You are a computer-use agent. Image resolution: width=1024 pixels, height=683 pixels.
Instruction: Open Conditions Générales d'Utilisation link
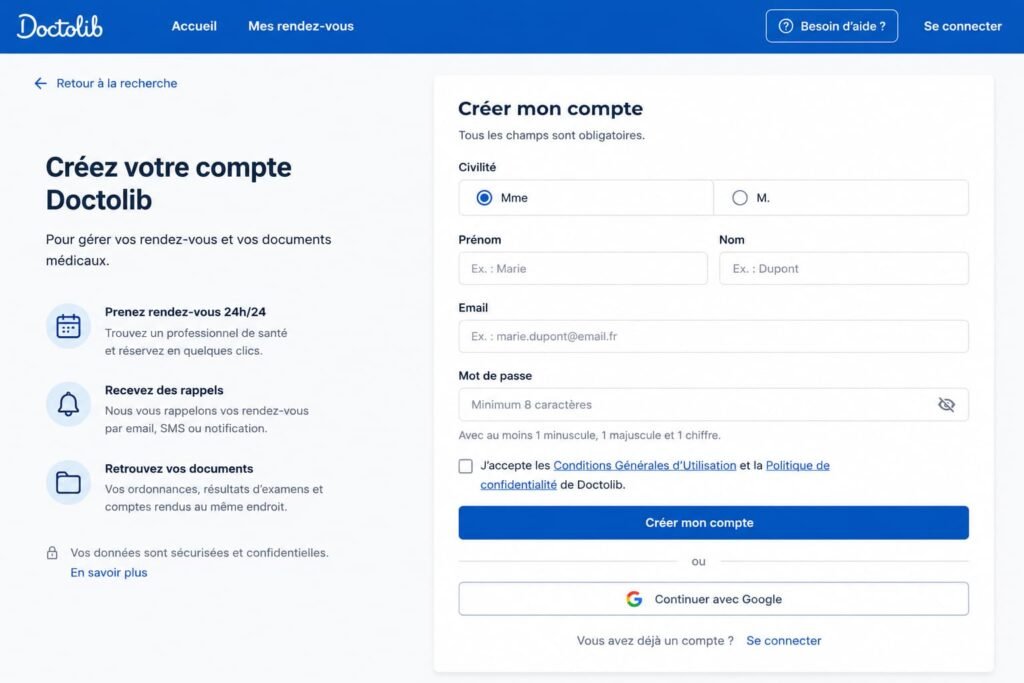(645, 466)
